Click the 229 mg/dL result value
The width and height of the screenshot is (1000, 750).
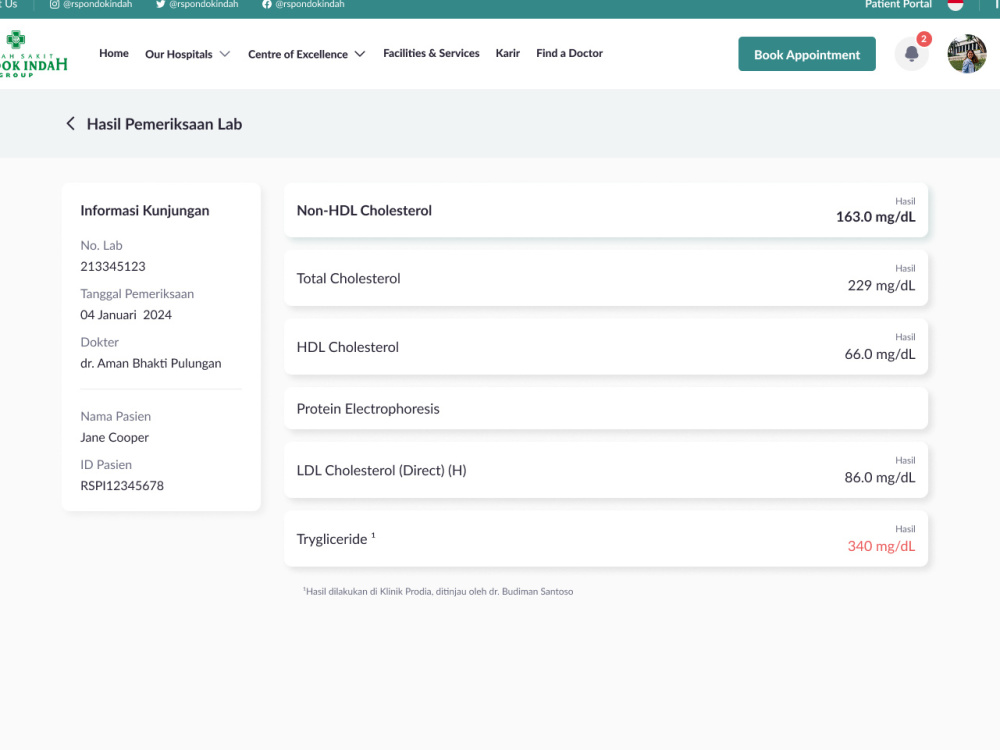[x=881, y=285]
